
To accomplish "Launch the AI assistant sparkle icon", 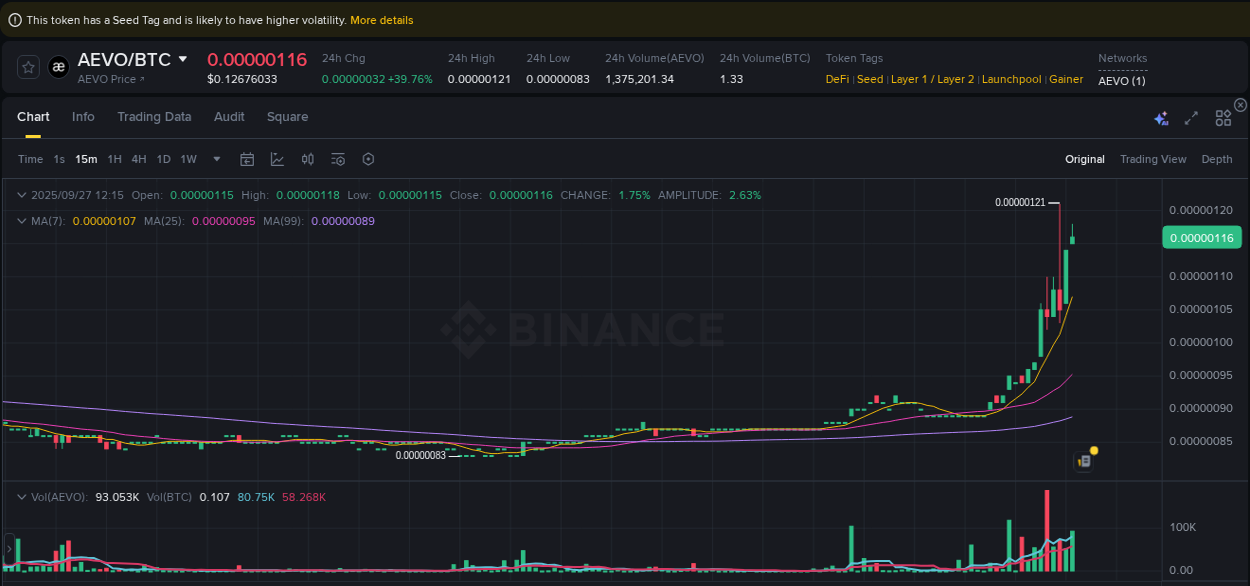I will click(1161, 117).
